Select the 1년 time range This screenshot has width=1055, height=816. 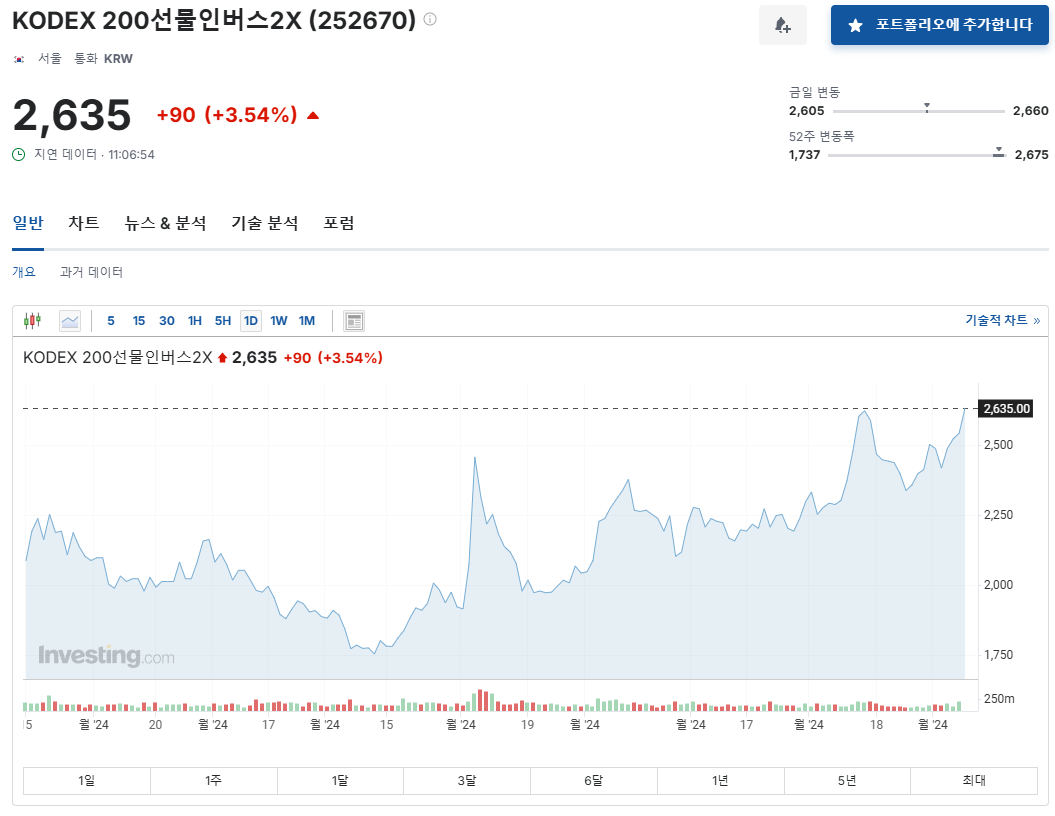[x=720, y=780]
